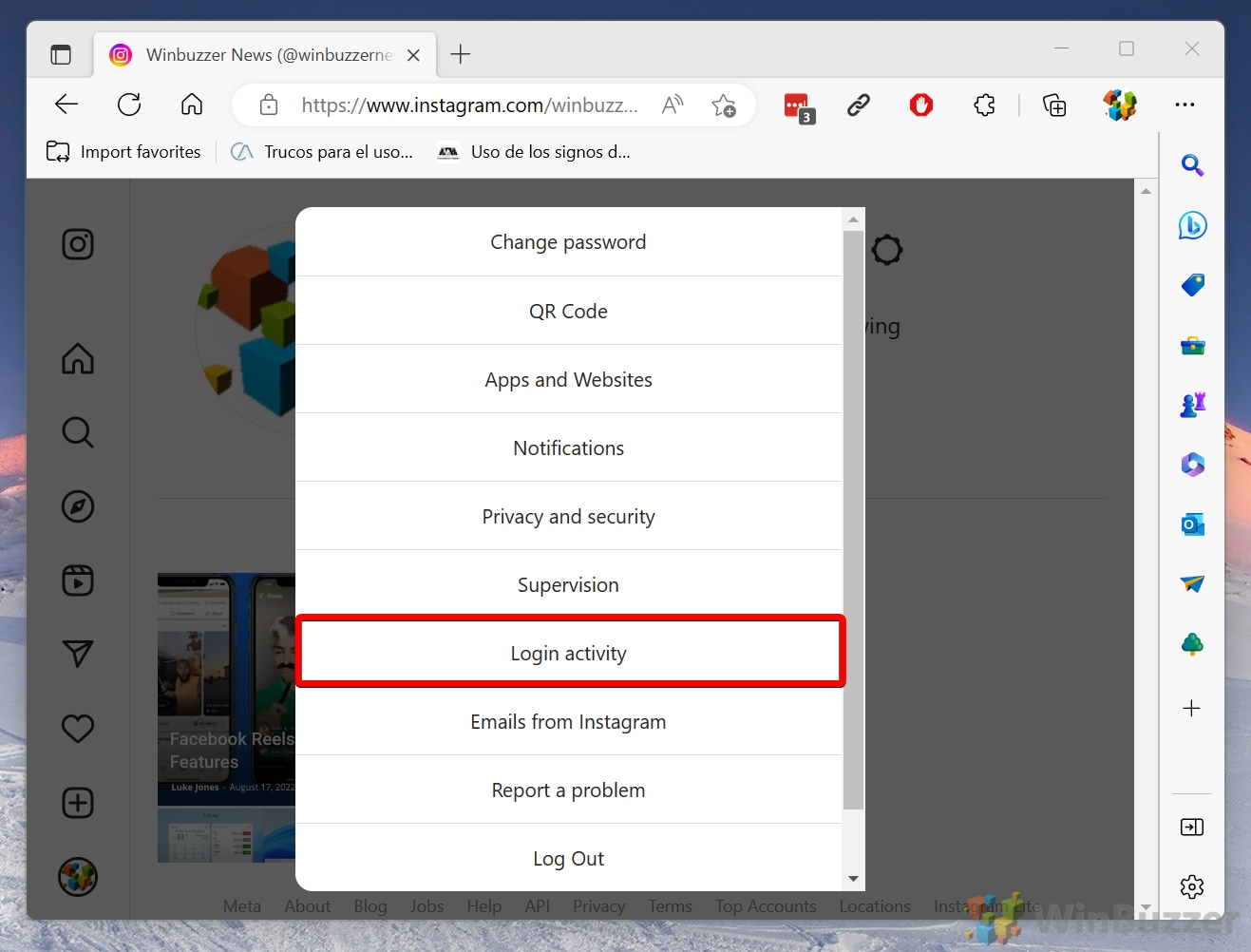This screenshot has width=1251, height=952.
Task: Close the Winbuzzer News tab
Action: [413, 55]
